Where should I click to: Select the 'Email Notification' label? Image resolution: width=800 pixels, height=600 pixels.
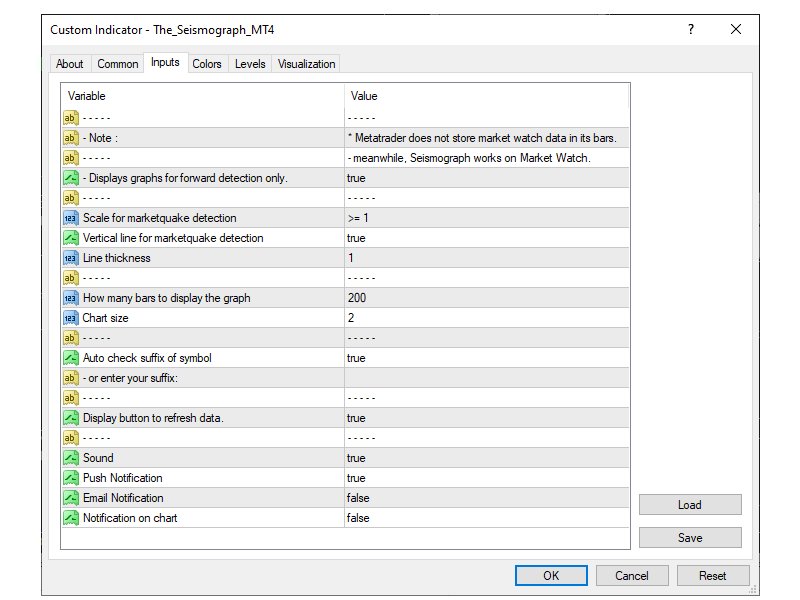[123, 498]
